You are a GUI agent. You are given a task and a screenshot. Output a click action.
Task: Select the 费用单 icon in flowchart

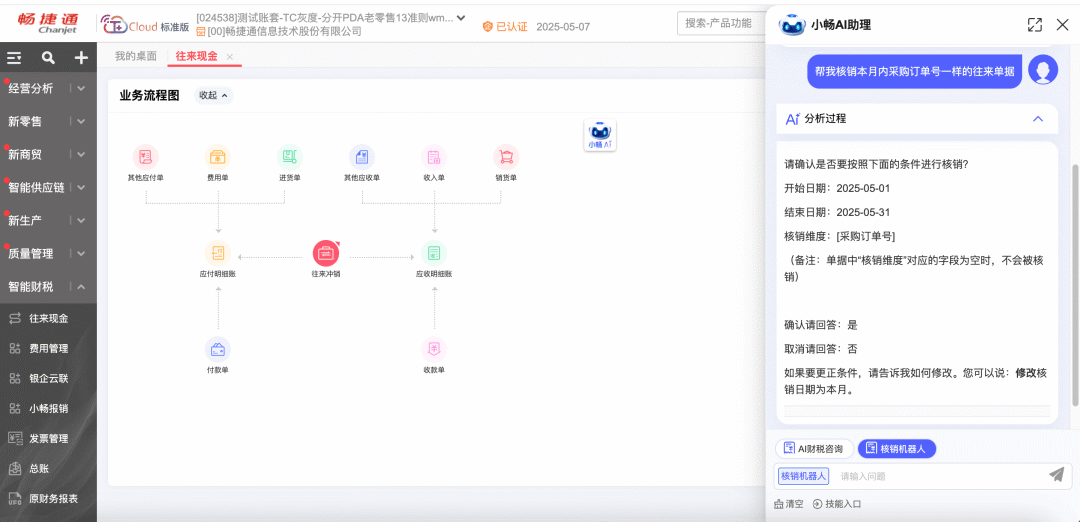click(218, 157)
